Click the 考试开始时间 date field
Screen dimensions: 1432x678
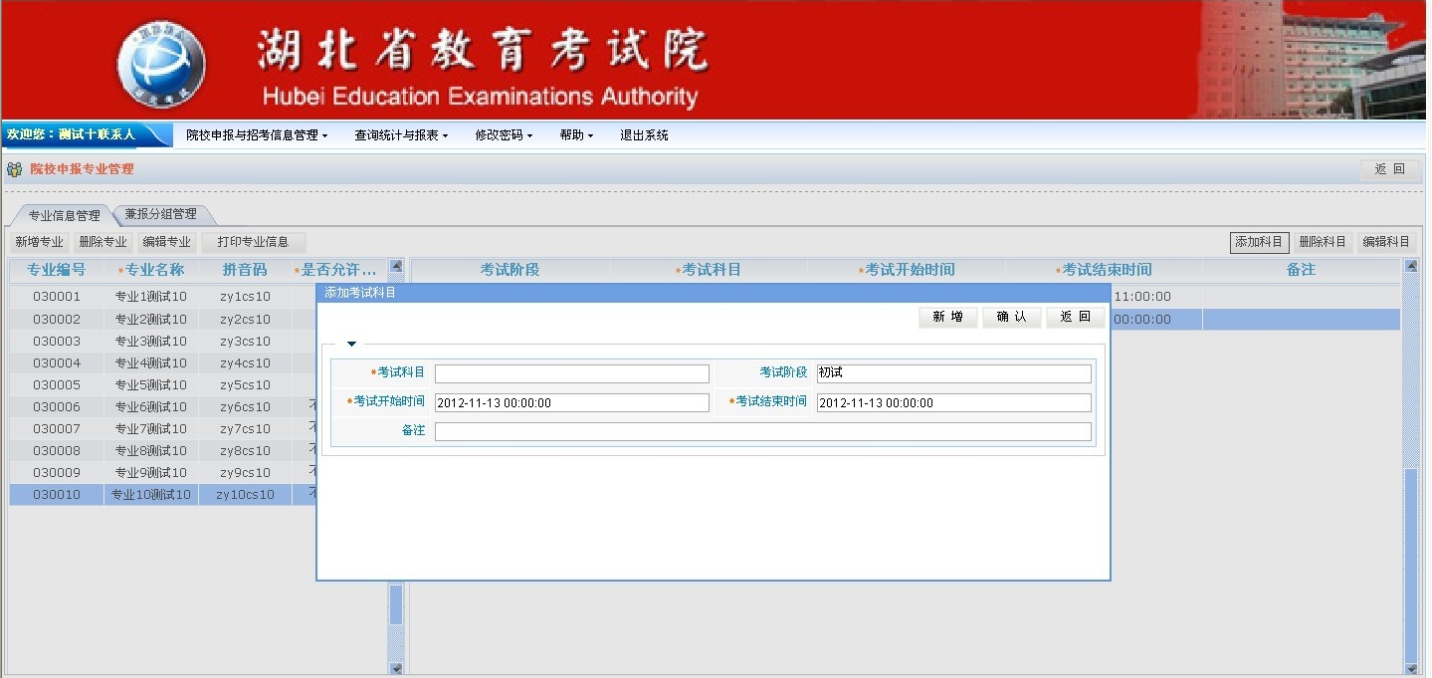[571, 403]
